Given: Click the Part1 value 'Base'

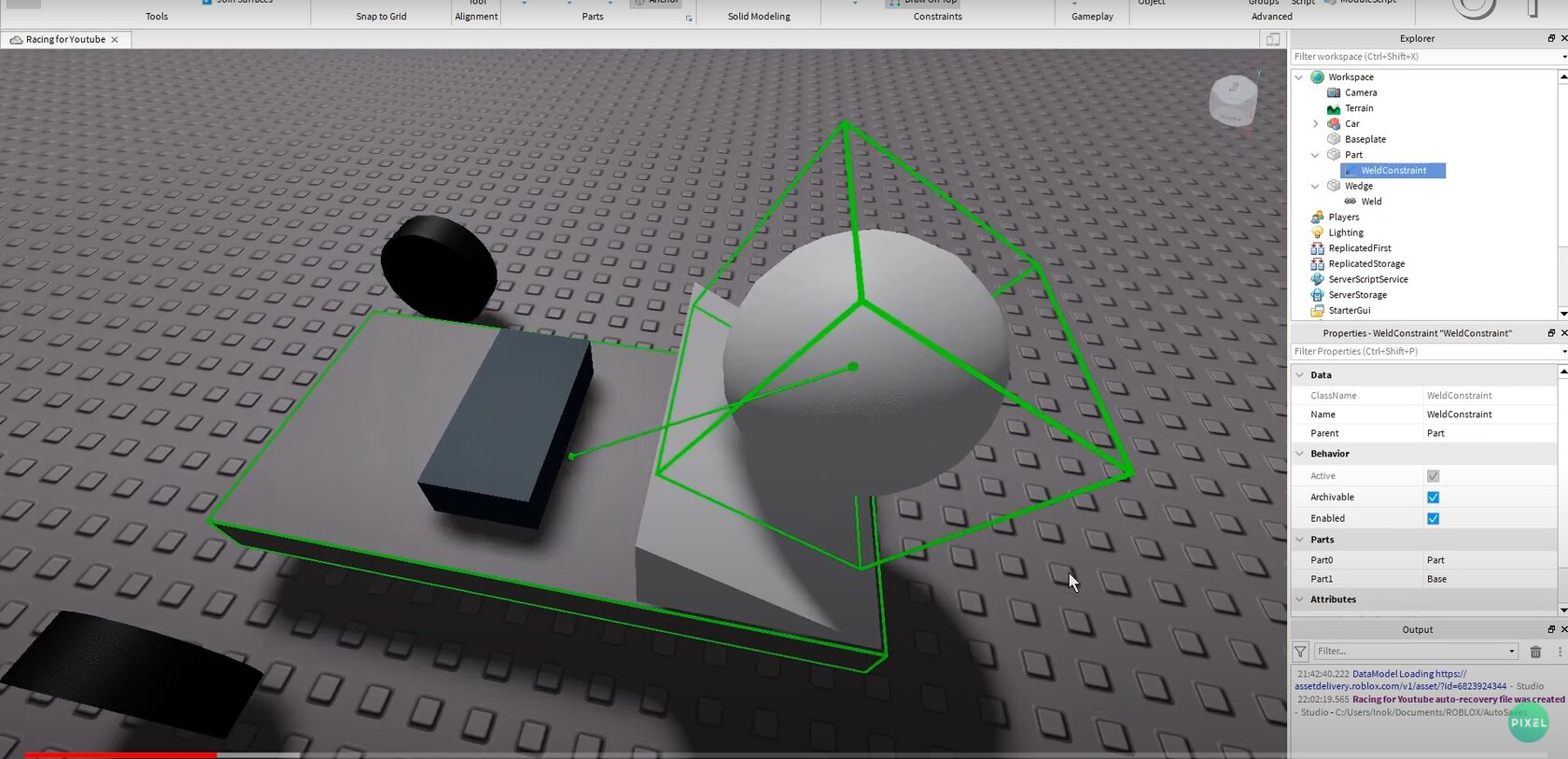Looking at the screenshot, I should (1436, 579).
